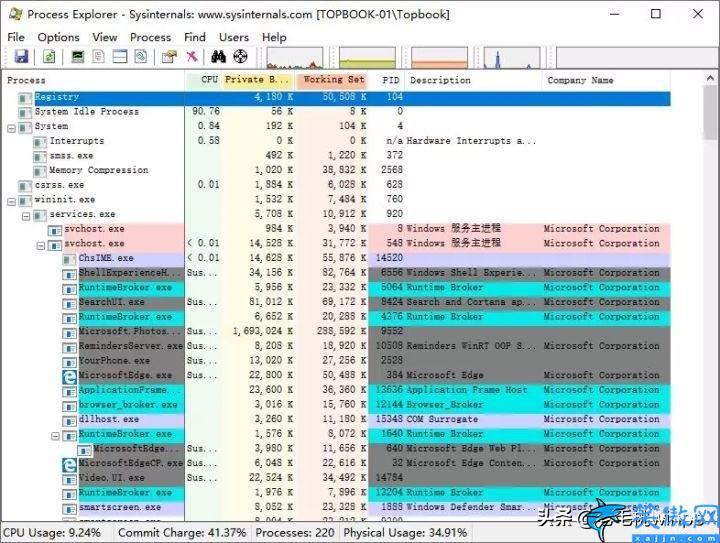Toggle the Show Process Tree toolbar icon
Image resolution: width=720 pixels, height=543 pixels.
[98, 56]
